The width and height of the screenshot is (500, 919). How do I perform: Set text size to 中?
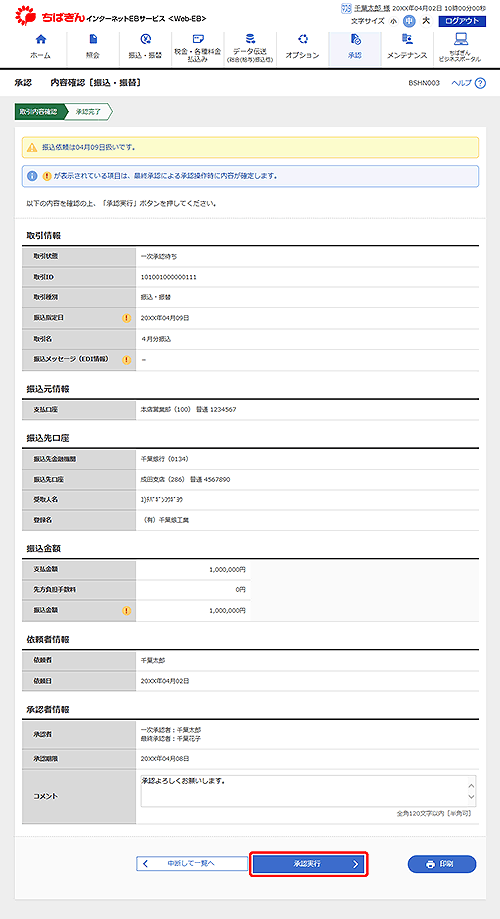409,21
